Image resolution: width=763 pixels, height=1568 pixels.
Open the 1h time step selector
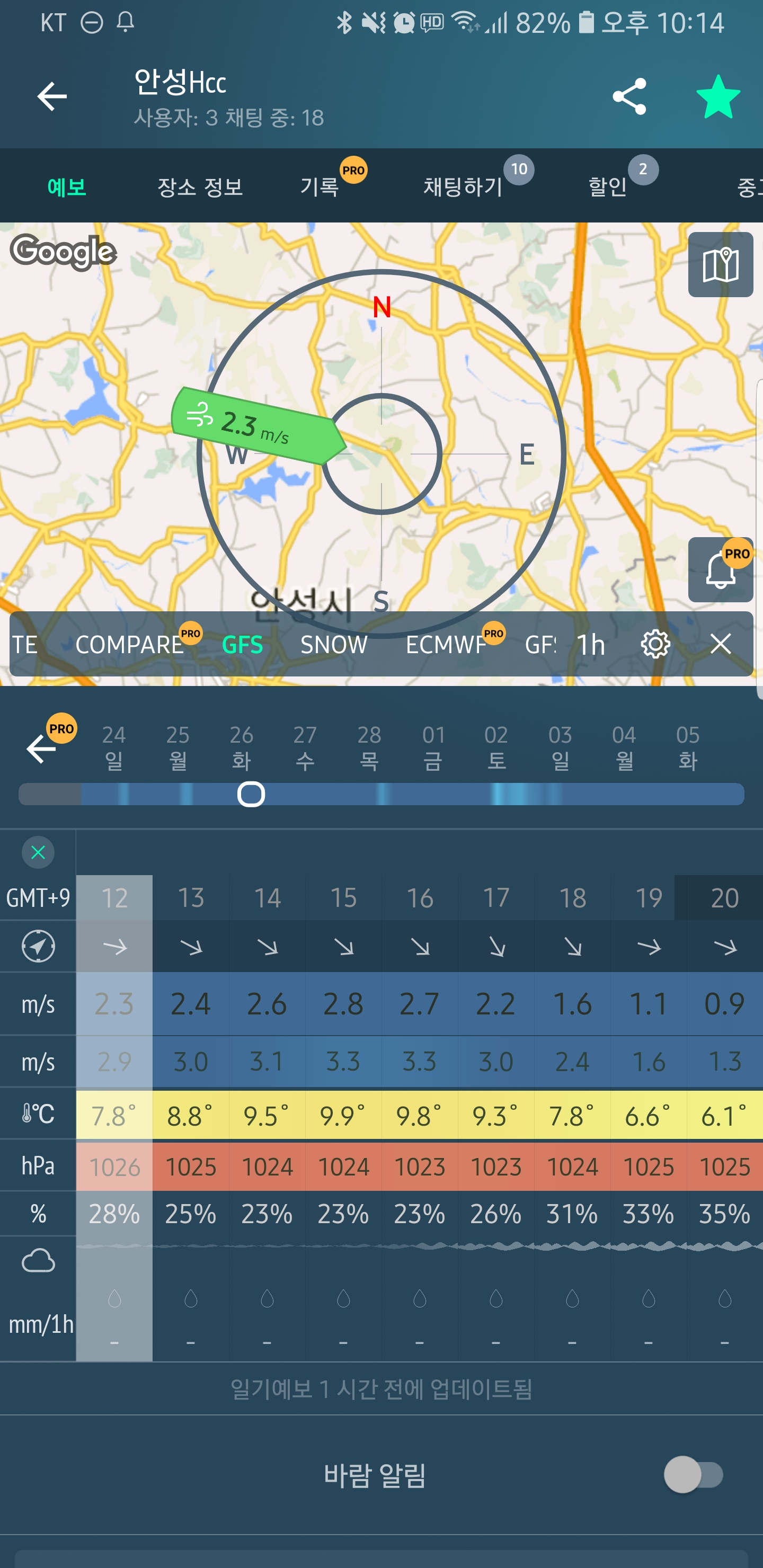[x=590, y=645]
